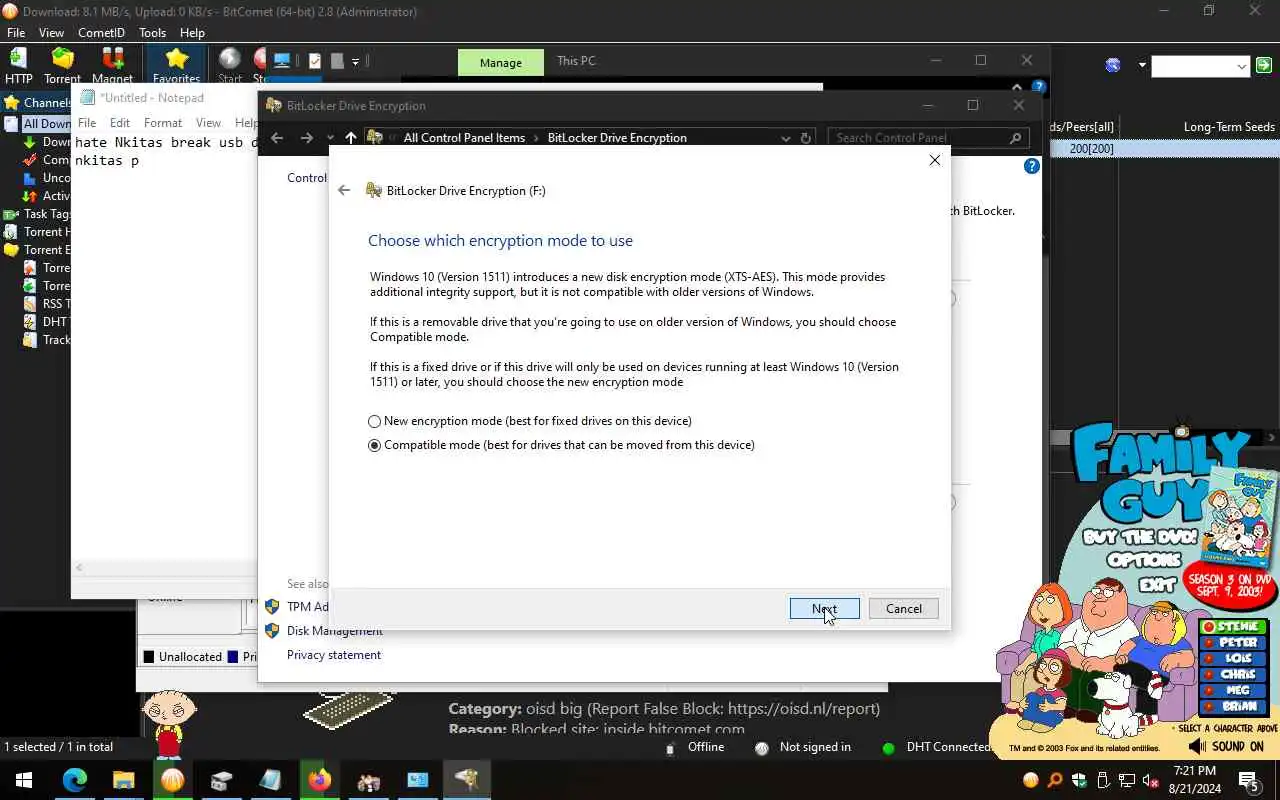
Task: Click the Unallocated black legend swatch
Action: click(149, 657)
